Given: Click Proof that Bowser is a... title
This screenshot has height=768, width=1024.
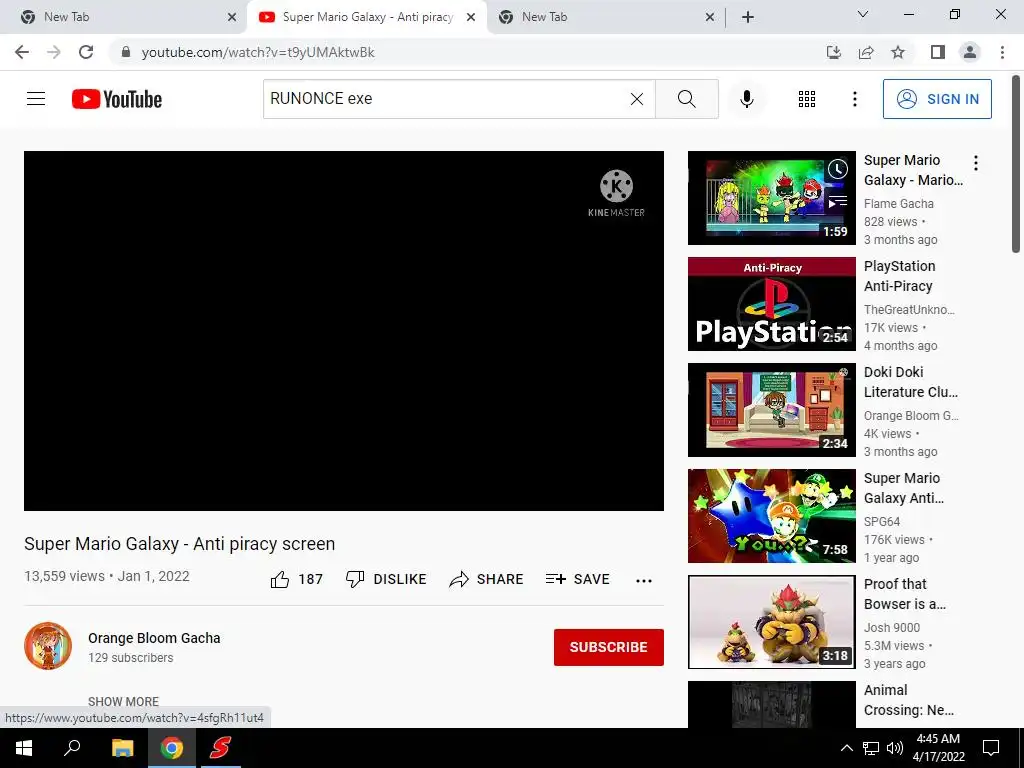Looking at the screenshot, I should [x=904, y=594].
